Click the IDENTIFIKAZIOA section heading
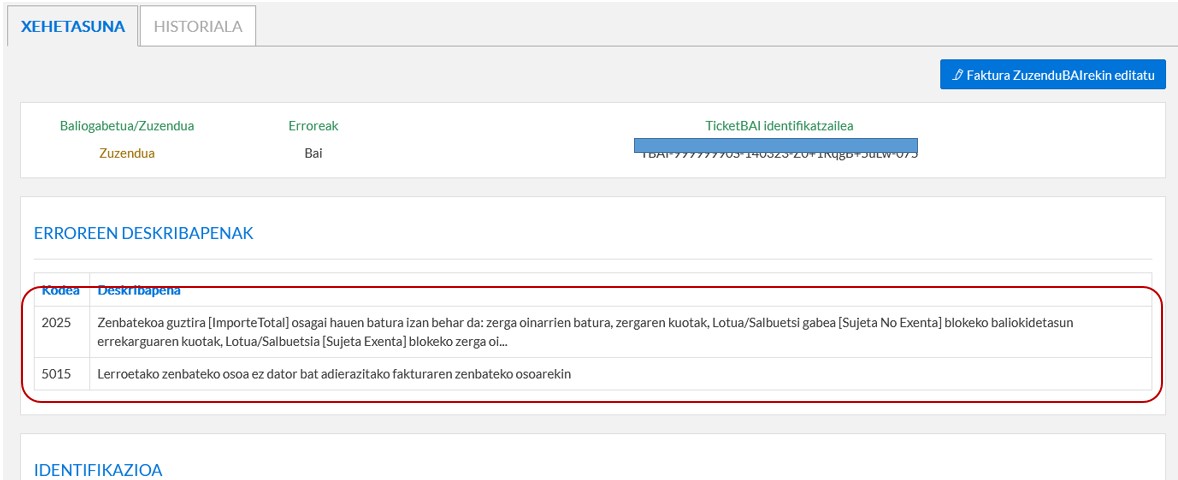Image resolution: width=1178 pixels, height=480 pixels. [98, 469]
